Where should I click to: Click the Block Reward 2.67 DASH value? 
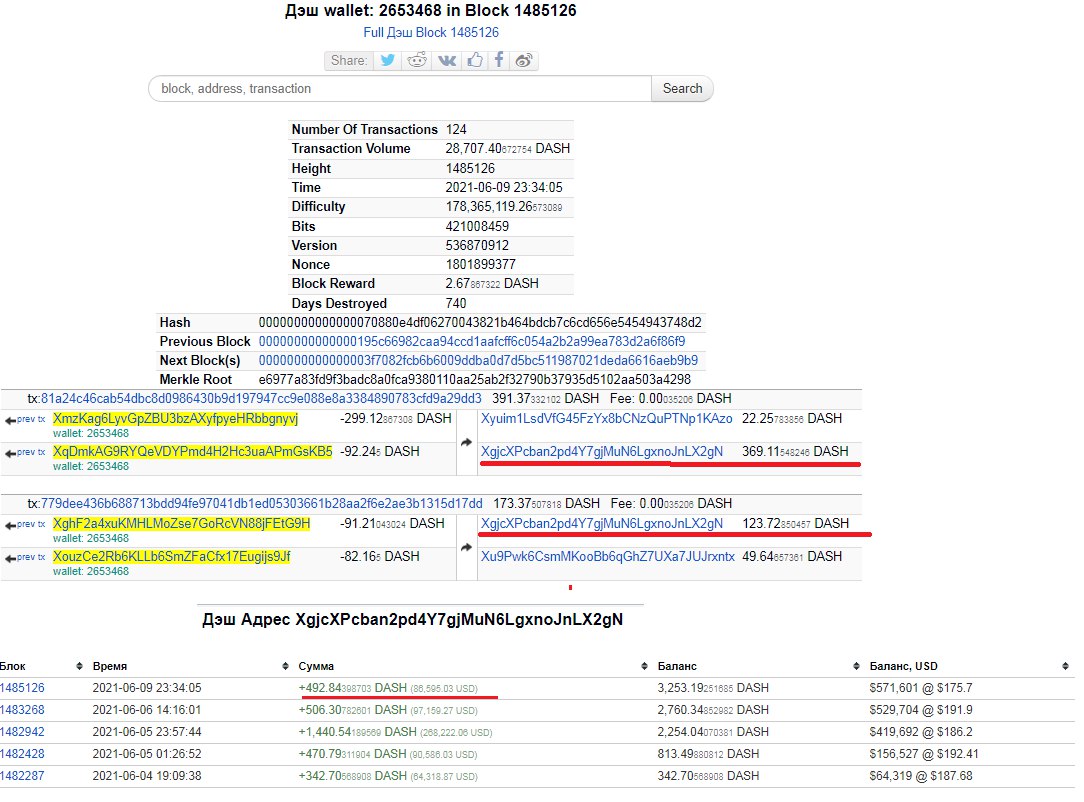[492, 283]
